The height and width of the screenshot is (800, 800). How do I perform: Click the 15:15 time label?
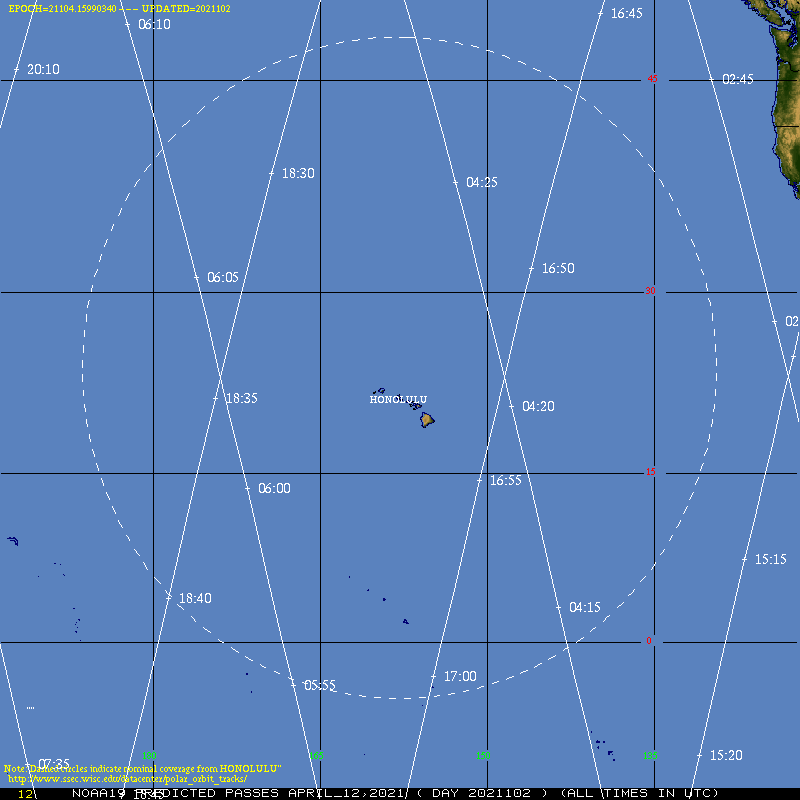click(x=770, y=560)
